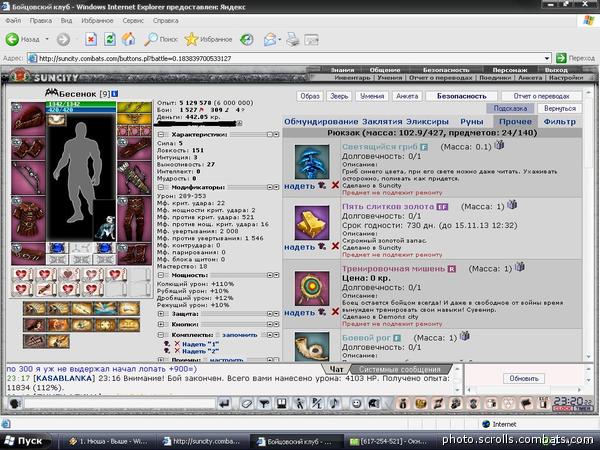The width and height of the screenshot is (600, 450).
Task: Click the equipped helmet slot
Action: (28, 119)
